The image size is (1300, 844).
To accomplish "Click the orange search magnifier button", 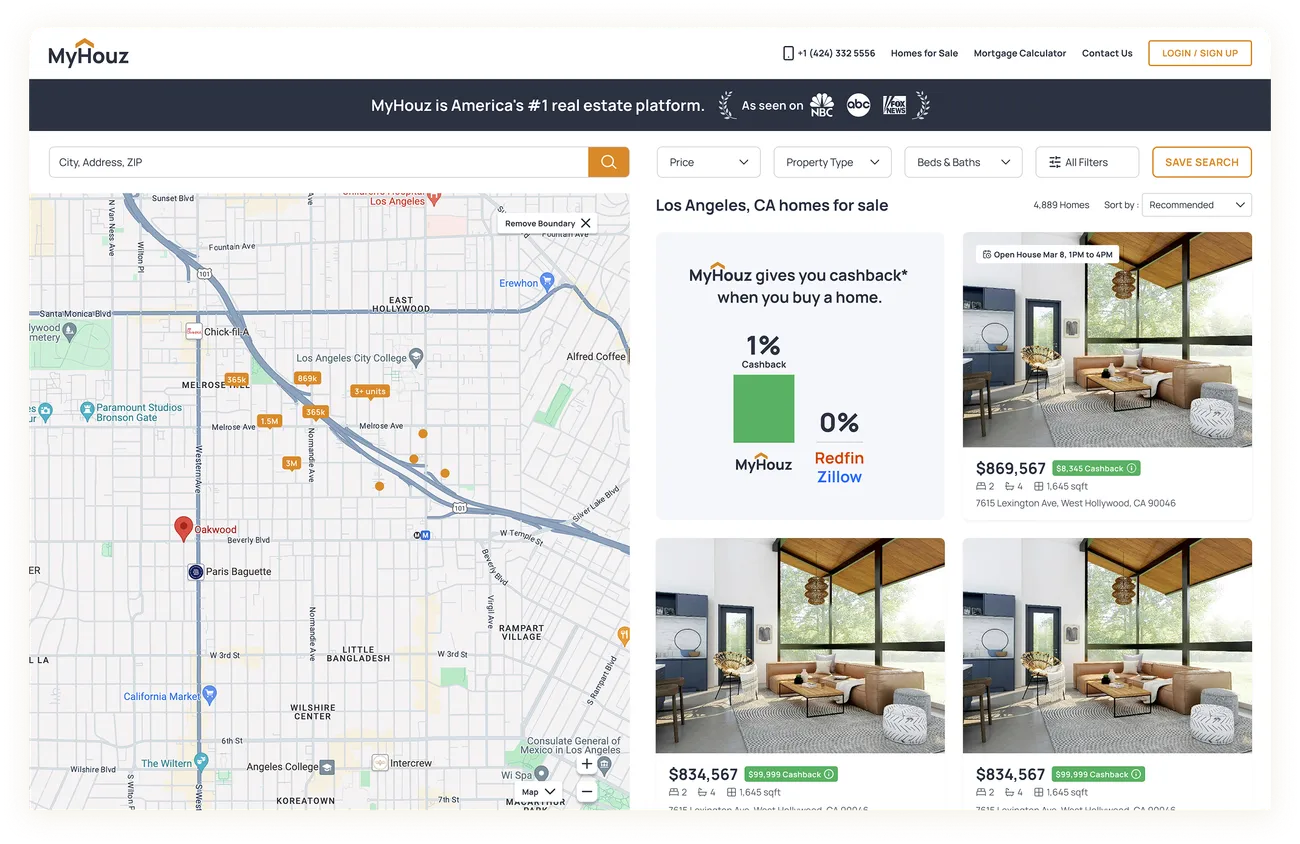I will [608, 162].
